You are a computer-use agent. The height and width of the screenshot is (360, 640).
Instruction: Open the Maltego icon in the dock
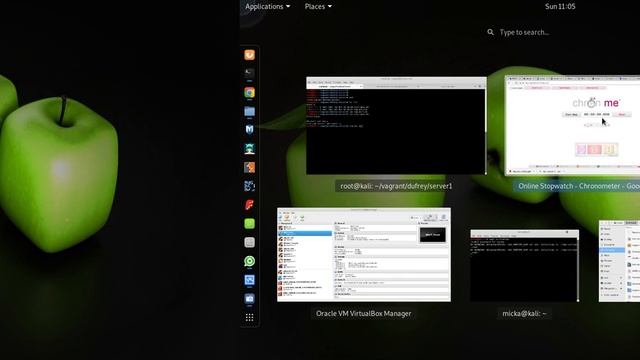[x=249, y=186]
